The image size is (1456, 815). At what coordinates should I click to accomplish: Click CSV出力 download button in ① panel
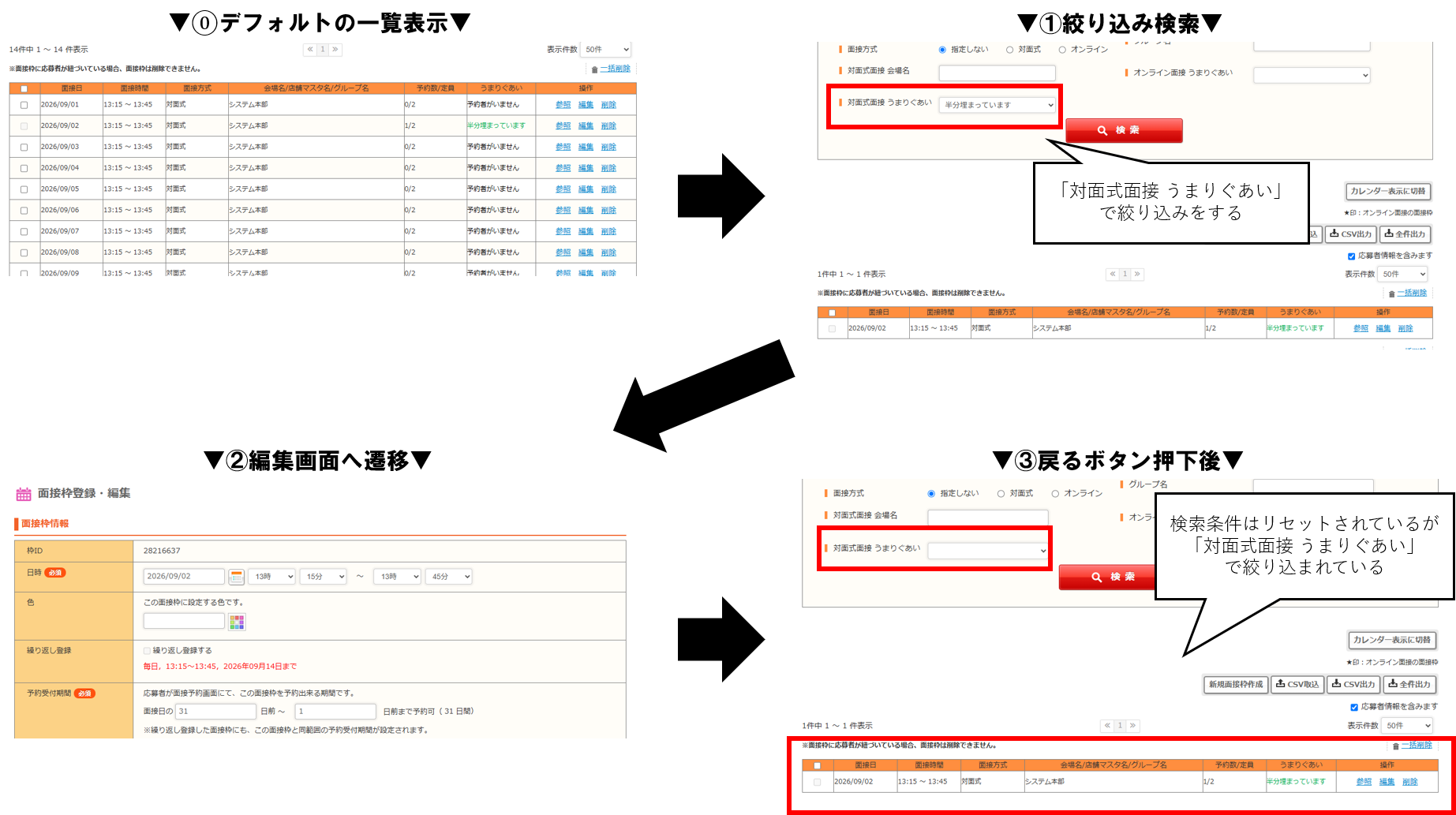click(1350, 234)
